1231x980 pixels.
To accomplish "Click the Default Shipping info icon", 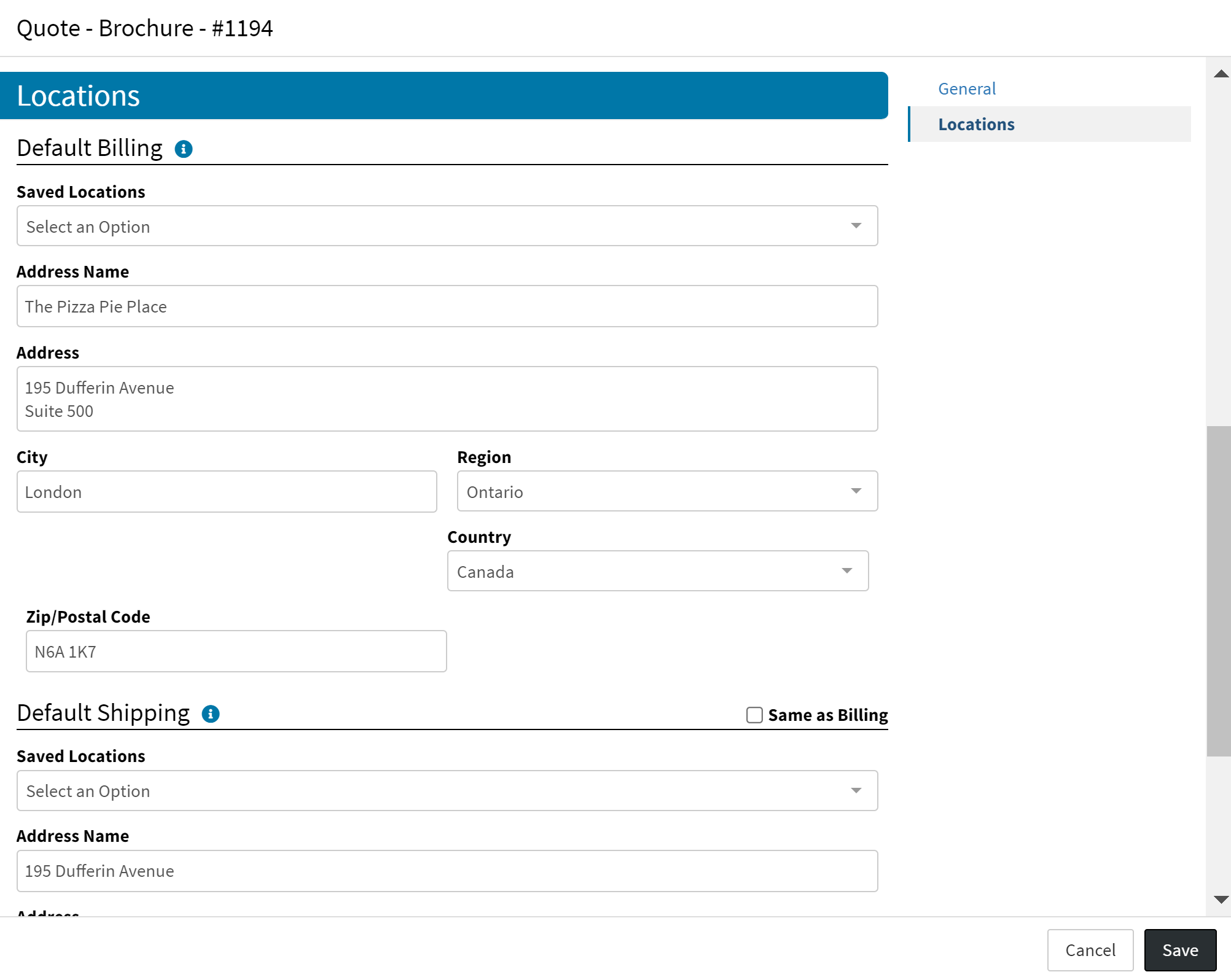I will point(210,714).
